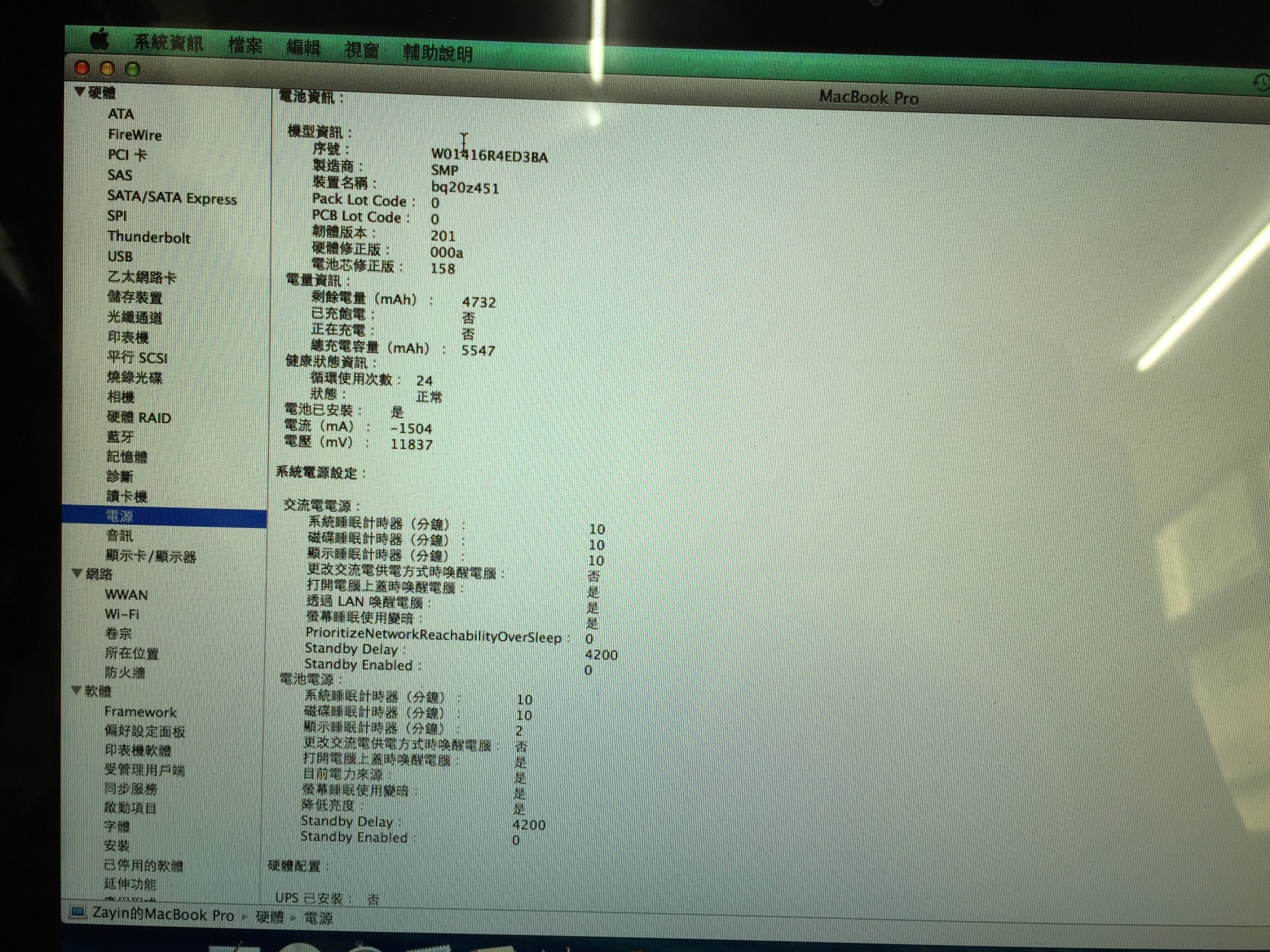Select SATA/SATA Express in the sidebar

coord(172,197)
